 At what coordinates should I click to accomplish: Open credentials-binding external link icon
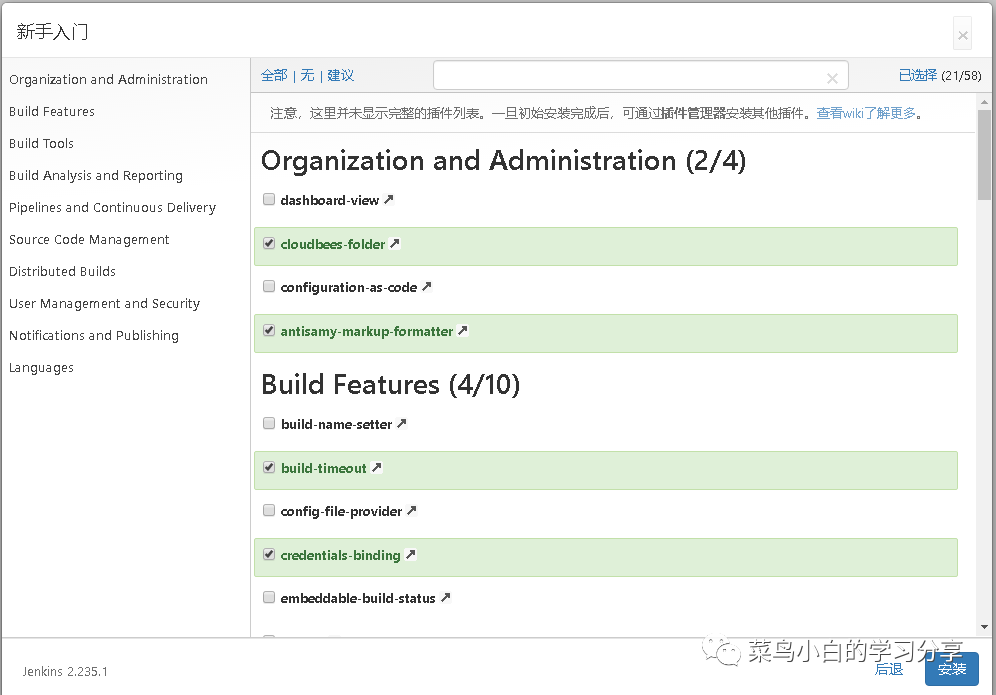(x=410, y=555)
